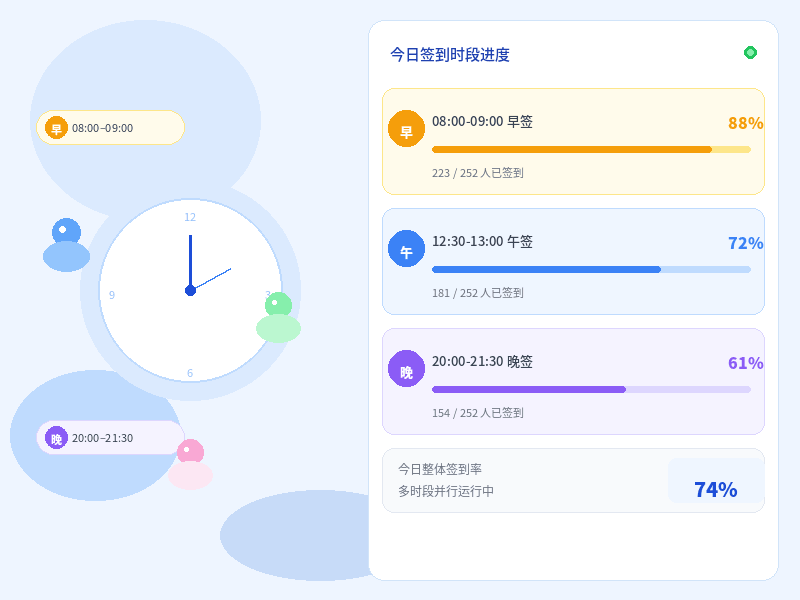Expand the 今日整体签到率 summary panel
The height and width of the screenshot is (600, 800).
coord(573,480)
